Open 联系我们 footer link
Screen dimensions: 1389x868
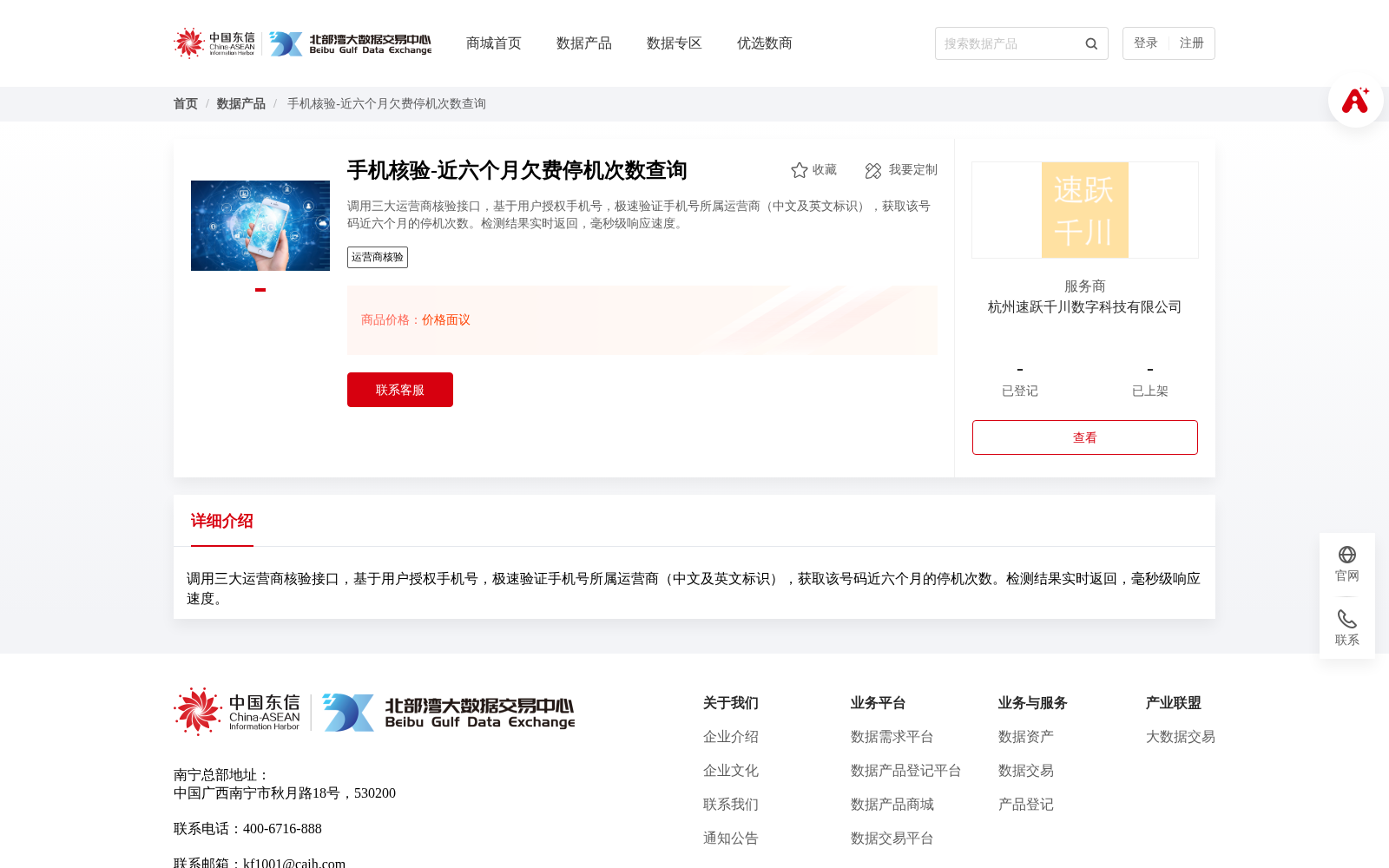coord(731,805)
